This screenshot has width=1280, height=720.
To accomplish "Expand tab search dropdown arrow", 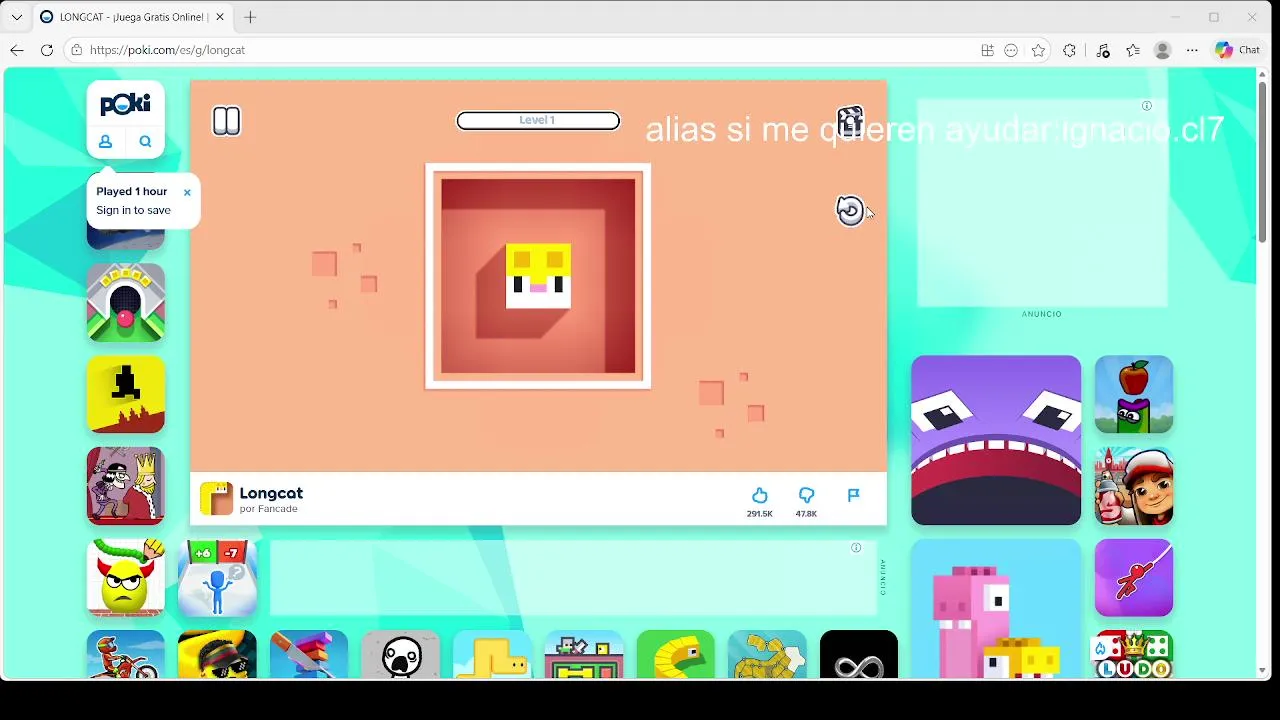I will [17, 17].
